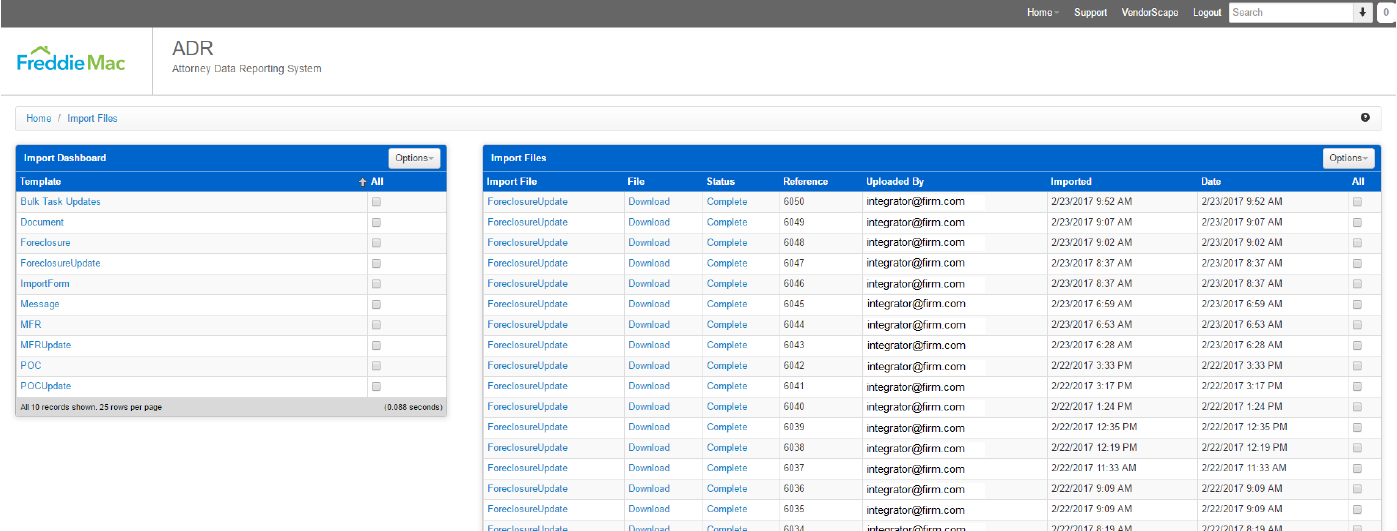The width and height of the screenshot is (1397, 531).
Task: Open Bulk Task Updates template
Action: pyautogui.click(x=60, y=202)
